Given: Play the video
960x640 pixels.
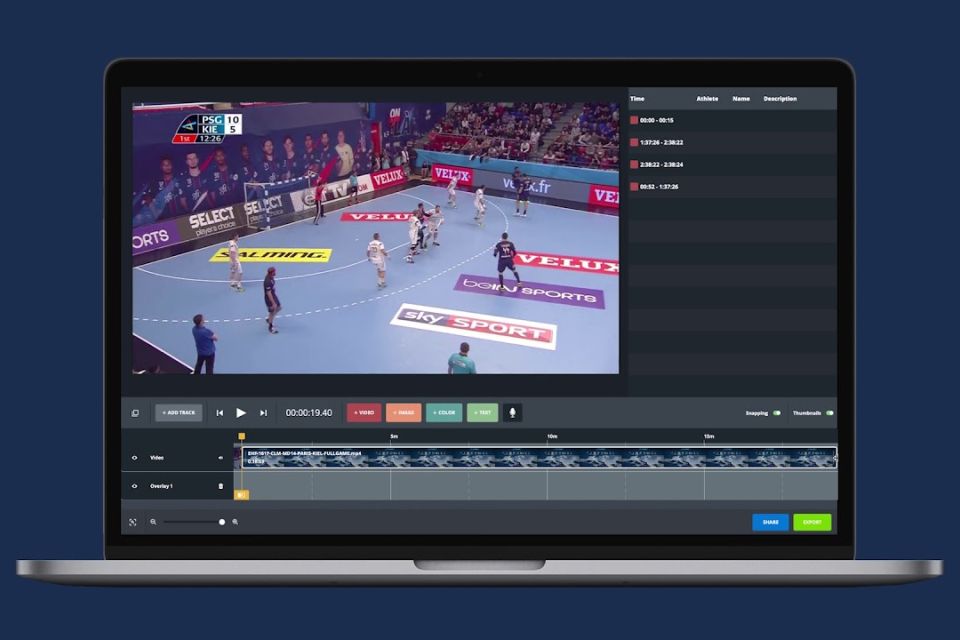Looking at the screenshot, I should click(241, 413).
